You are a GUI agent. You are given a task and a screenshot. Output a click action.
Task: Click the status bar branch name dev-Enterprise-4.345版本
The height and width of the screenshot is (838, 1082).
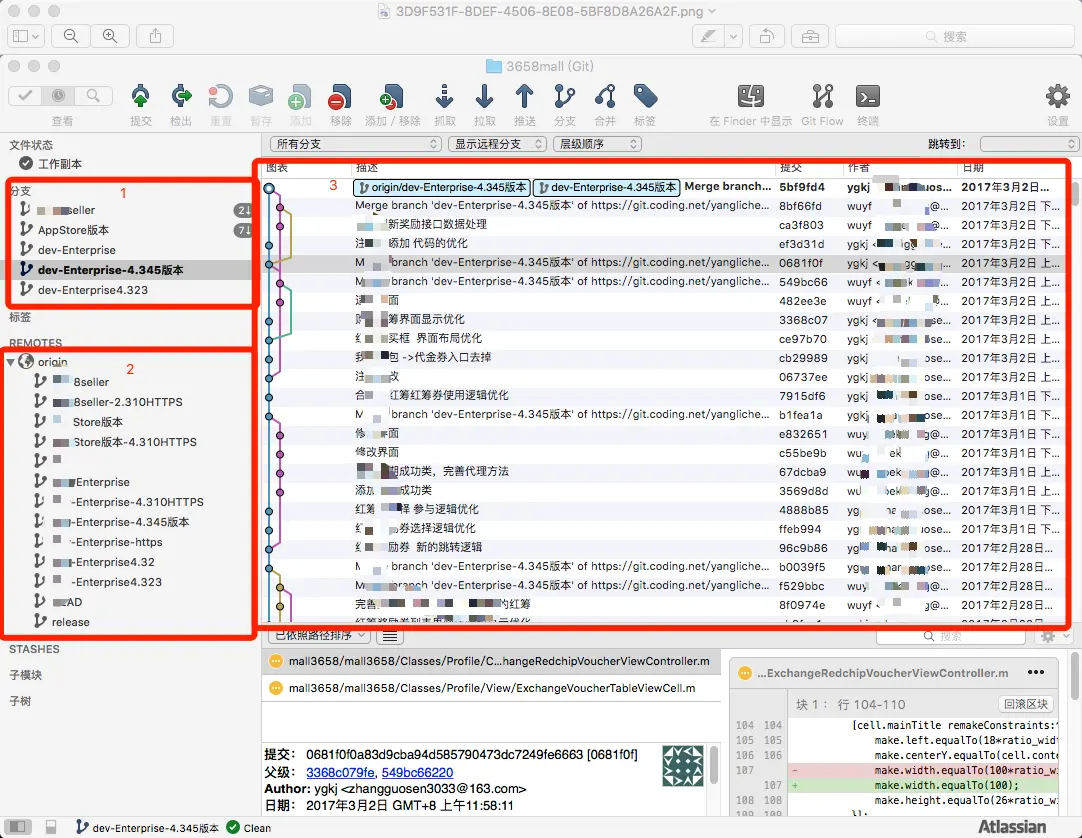[x=156, y=828]
